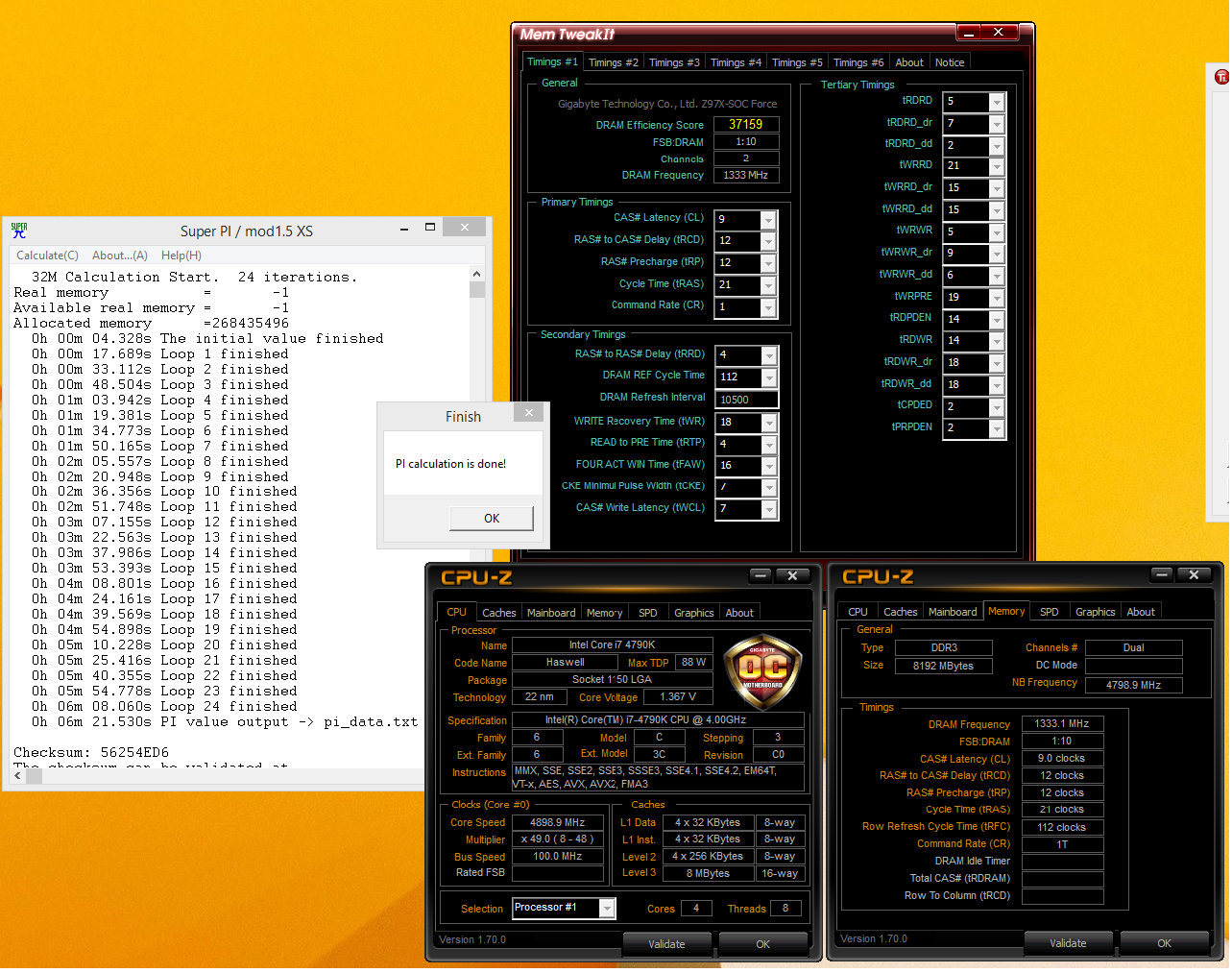Open the DRAM REF Cycle Time dropdown
1232x973 pixels.
pyautogui.click(x=769, y=377)
